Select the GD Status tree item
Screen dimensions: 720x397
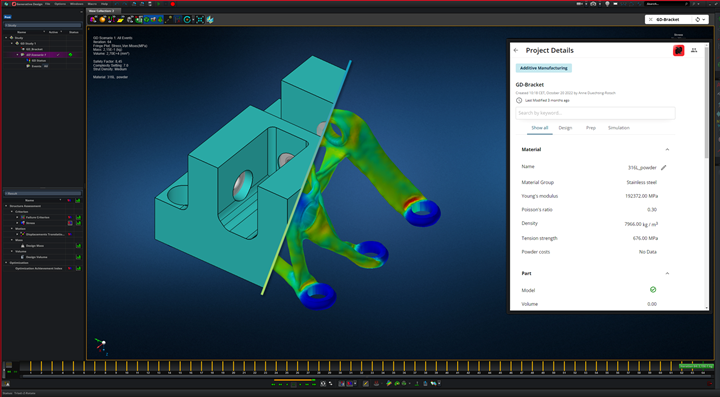39,61
